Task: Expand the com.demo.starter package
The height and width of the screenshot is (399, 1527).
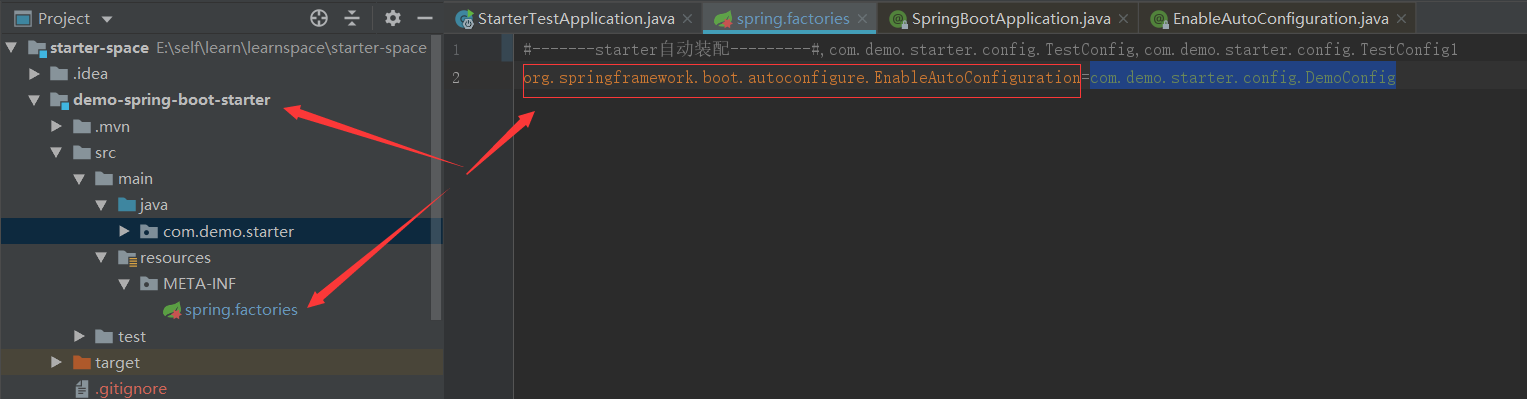Action: [x=124, y=231]
